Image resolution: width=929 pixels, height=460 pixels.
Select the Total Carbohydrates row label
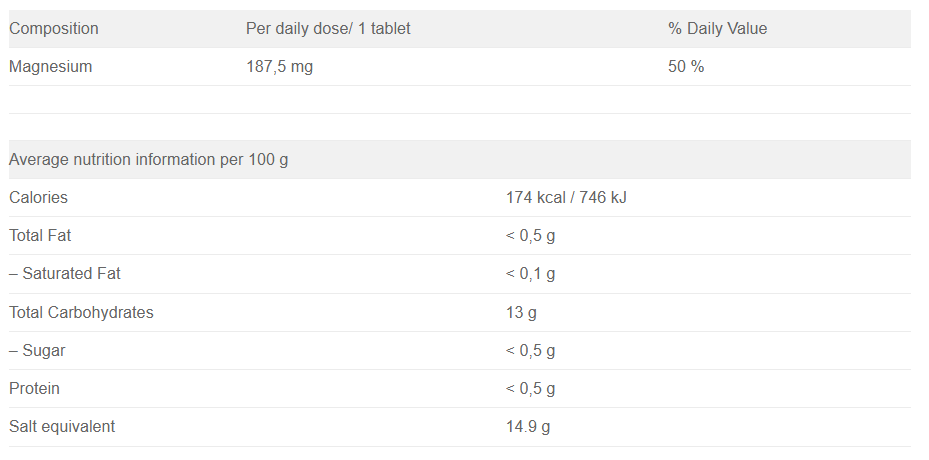point(82,312)
